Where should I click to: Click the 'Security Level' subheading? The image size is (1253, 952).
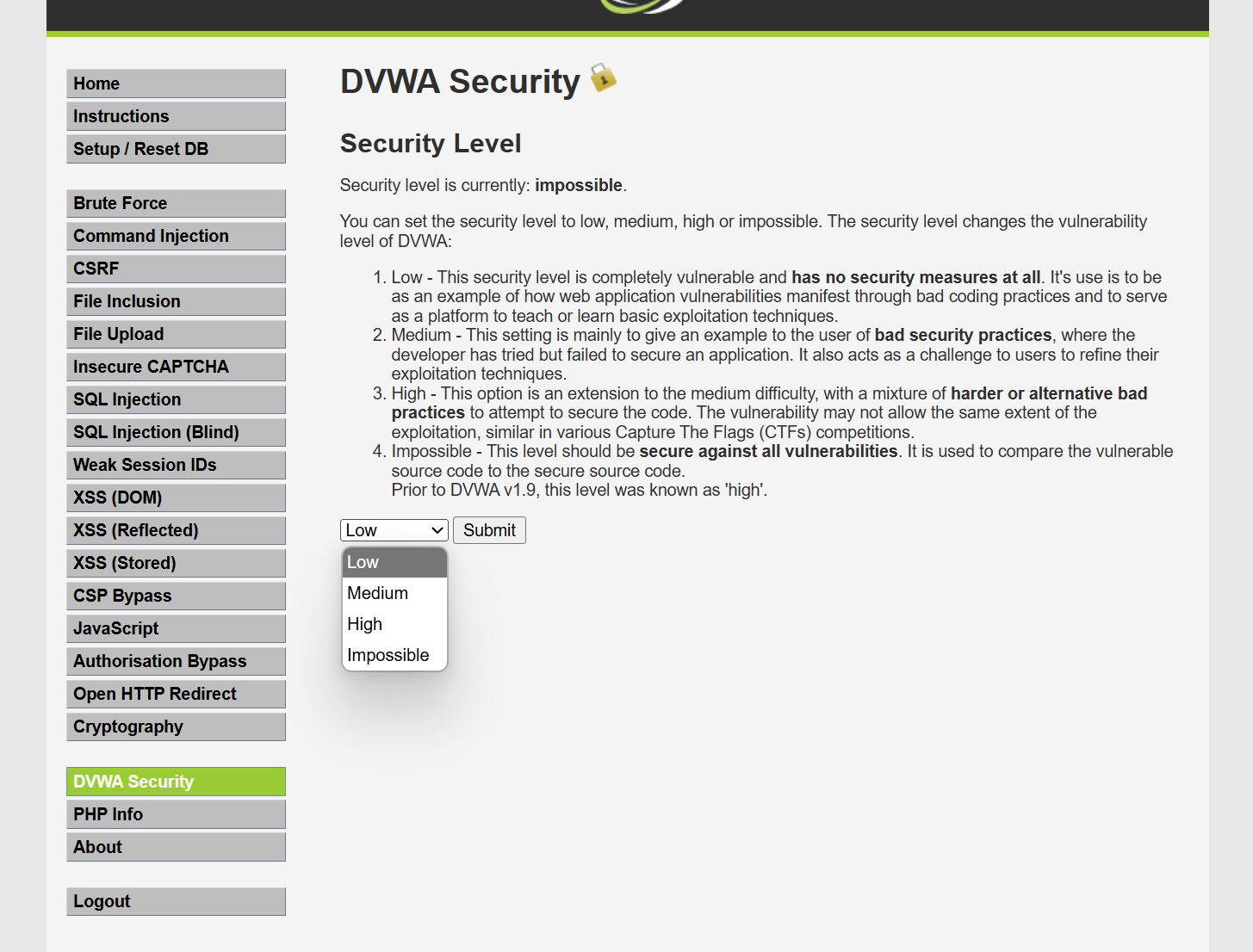(x=431, y=143)
